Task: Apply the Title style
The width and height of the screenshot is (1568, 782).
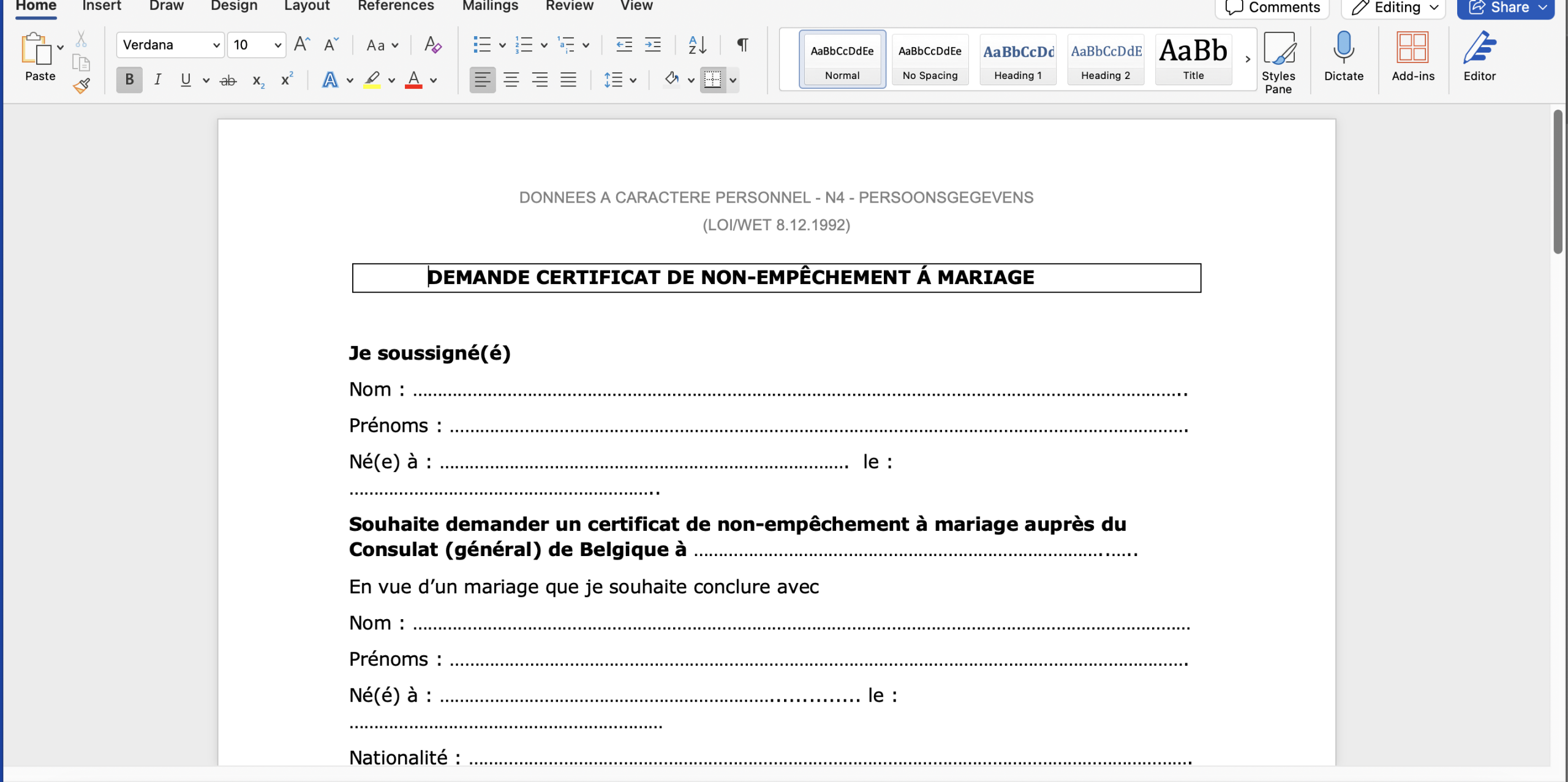Action: click(1193, 59)
